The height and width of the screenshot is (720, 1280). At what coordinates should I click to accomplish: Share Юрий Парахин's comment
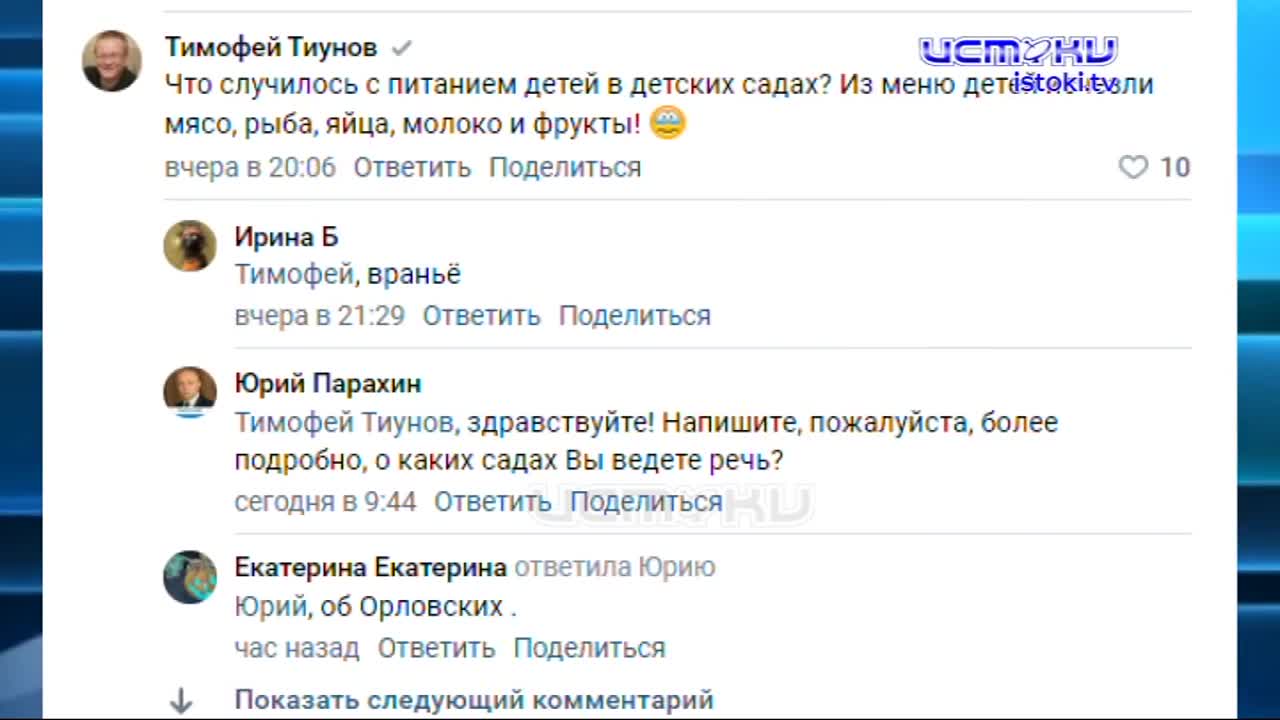[648, 502]
